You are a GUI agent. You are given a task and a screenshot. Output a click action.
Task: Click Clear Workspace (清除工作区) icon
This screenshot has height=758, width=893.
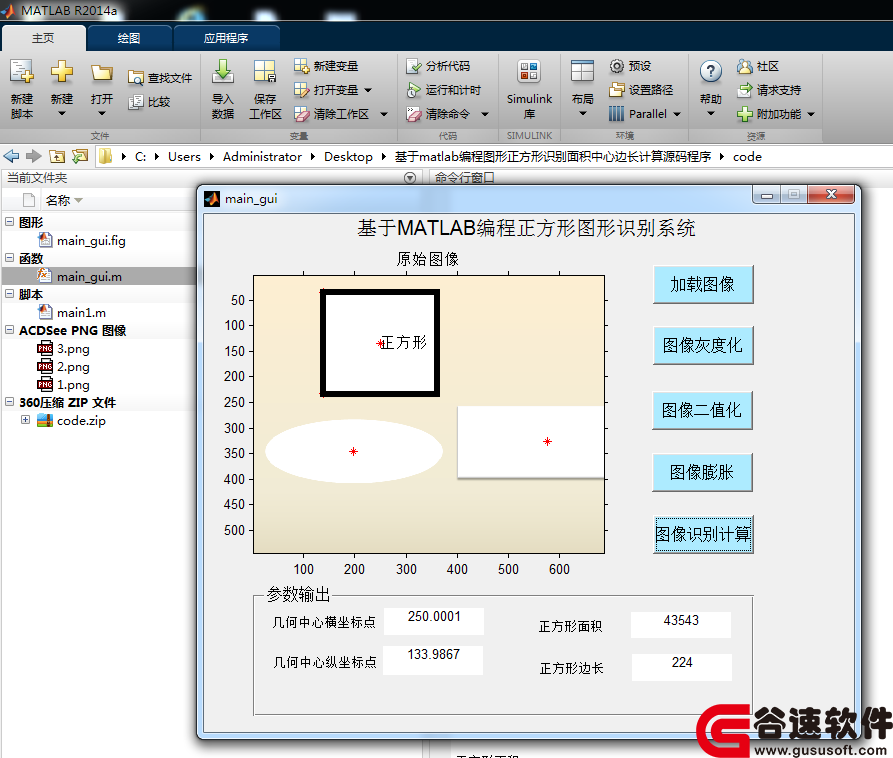point(301,114)
